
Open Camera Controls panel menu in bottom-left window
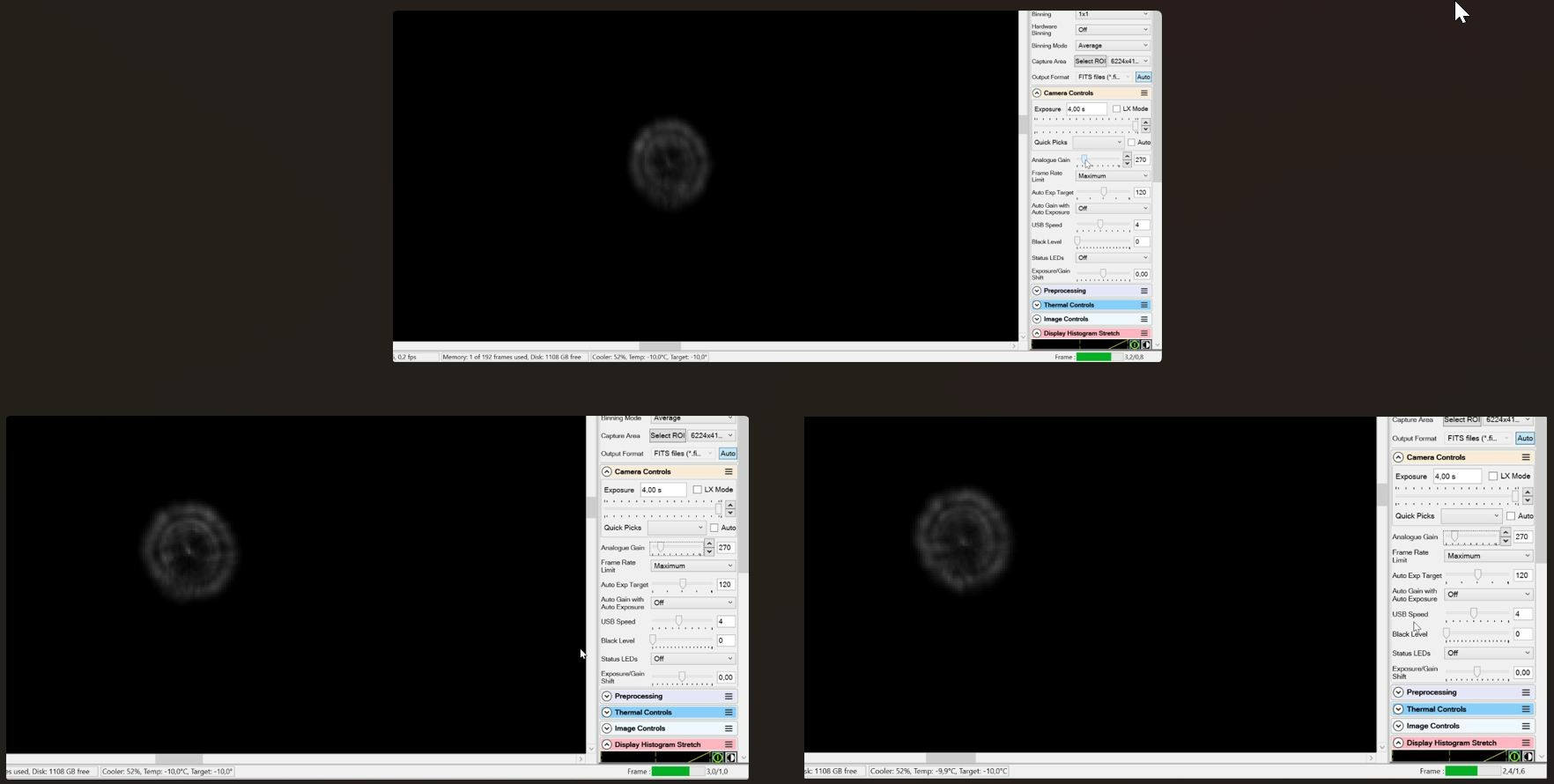tap(729, 472)
